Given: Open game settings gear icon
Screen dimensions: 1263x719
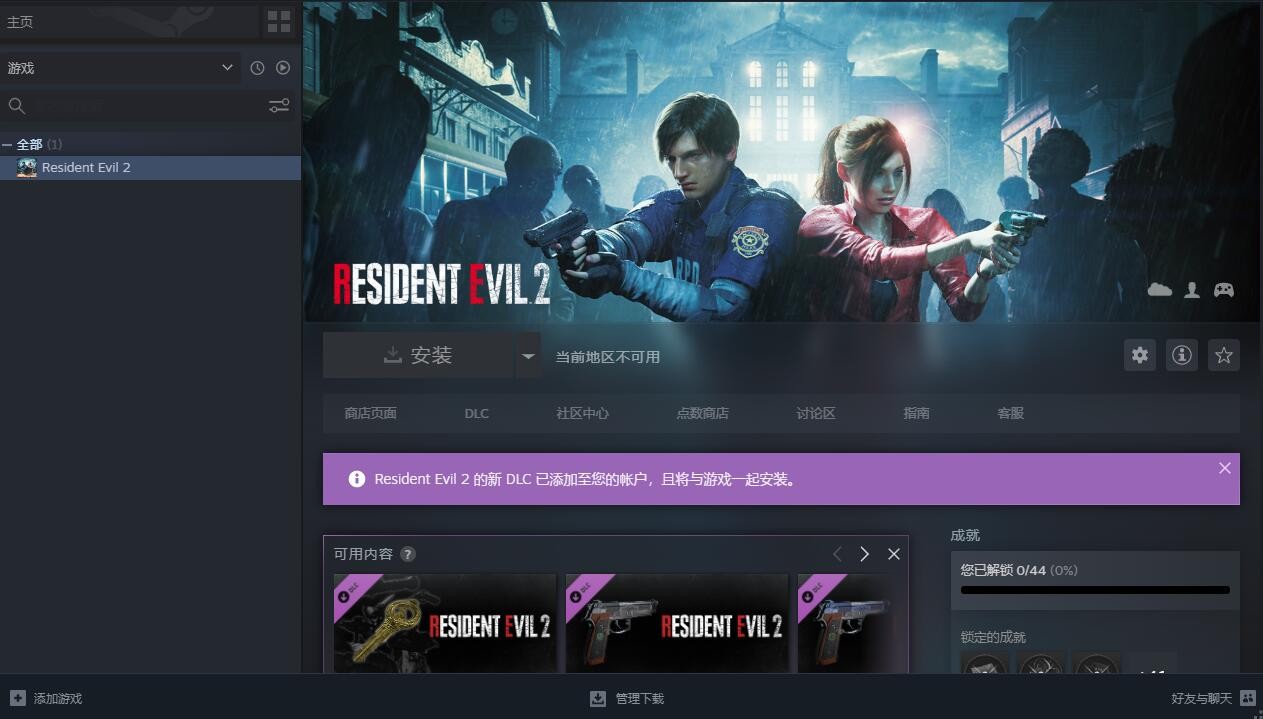Looking at the screenshot, I should click(1140, 355).
